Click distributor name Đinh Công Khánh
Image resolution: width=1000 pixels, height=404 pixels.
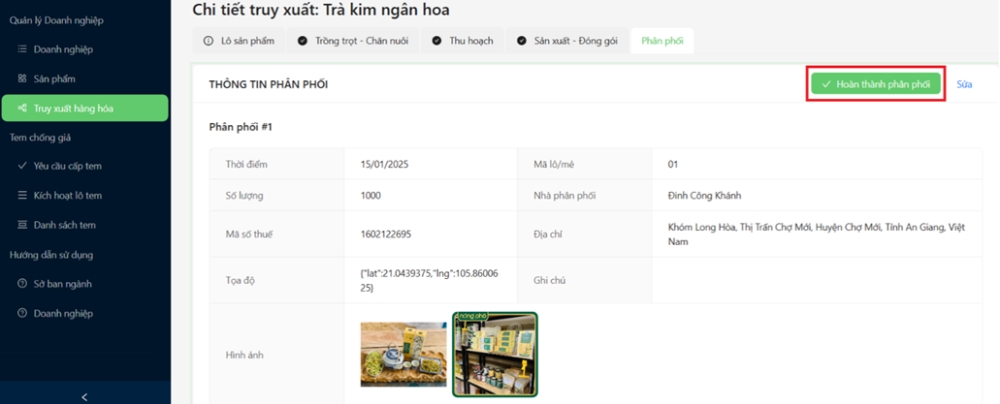[705, 196]
